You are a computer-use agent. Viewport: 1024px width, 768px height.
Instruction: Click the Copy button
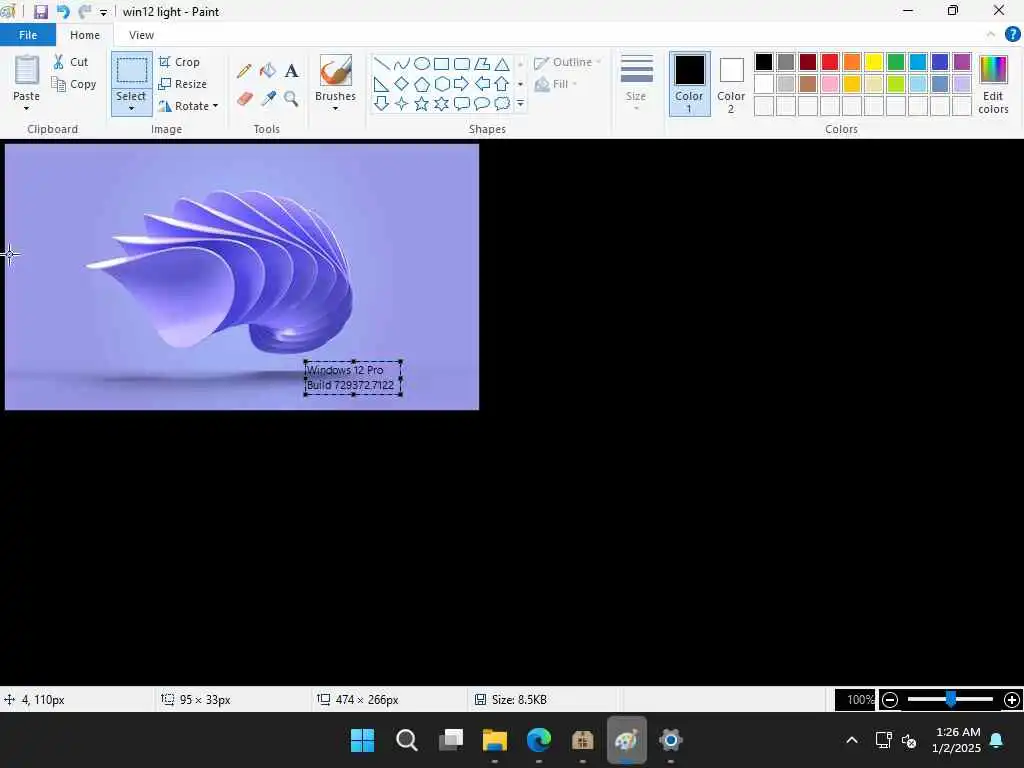pos(74,84)
